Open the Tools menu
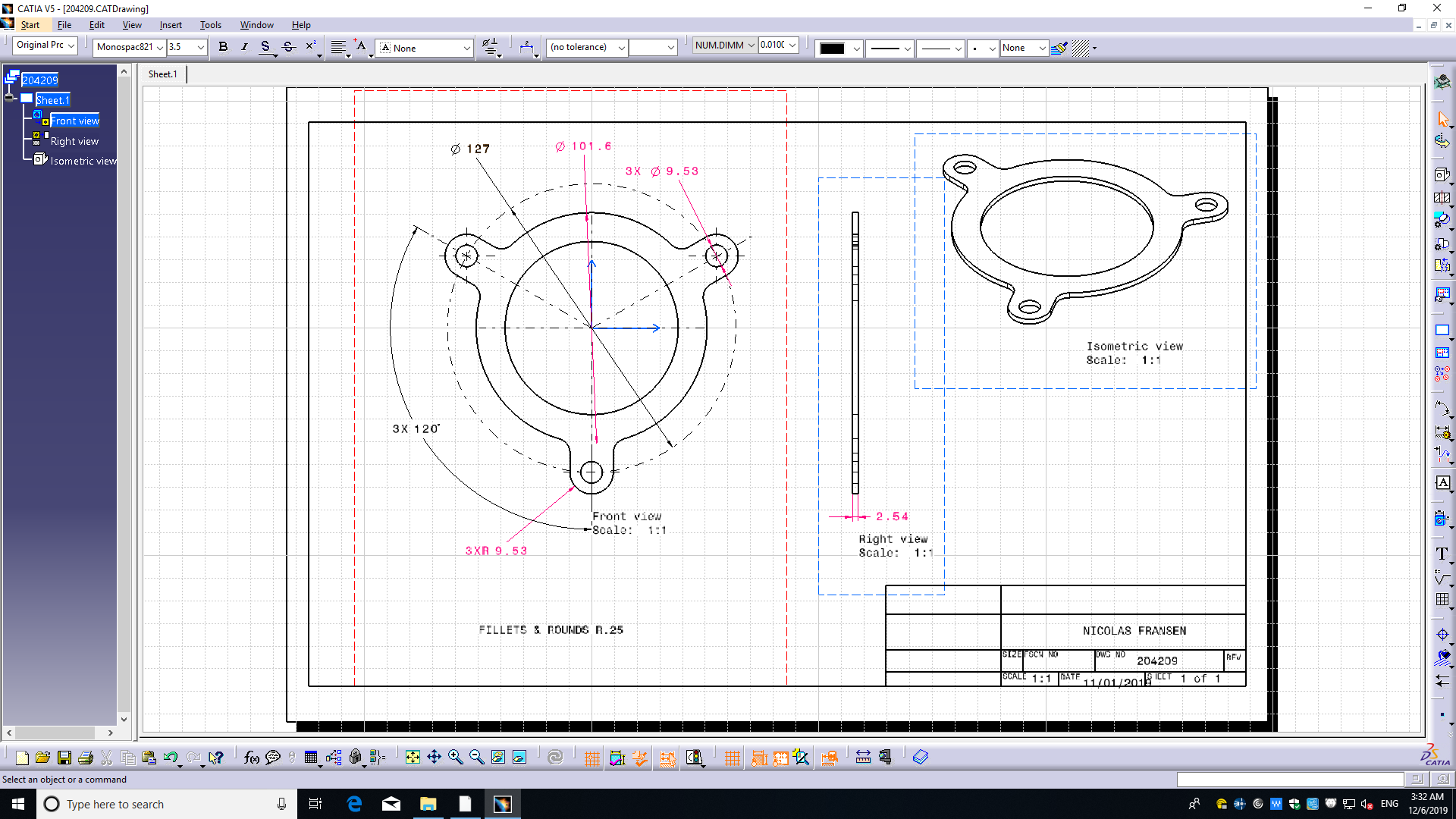This screenshot has width=1456, height=819. point(211,25)
